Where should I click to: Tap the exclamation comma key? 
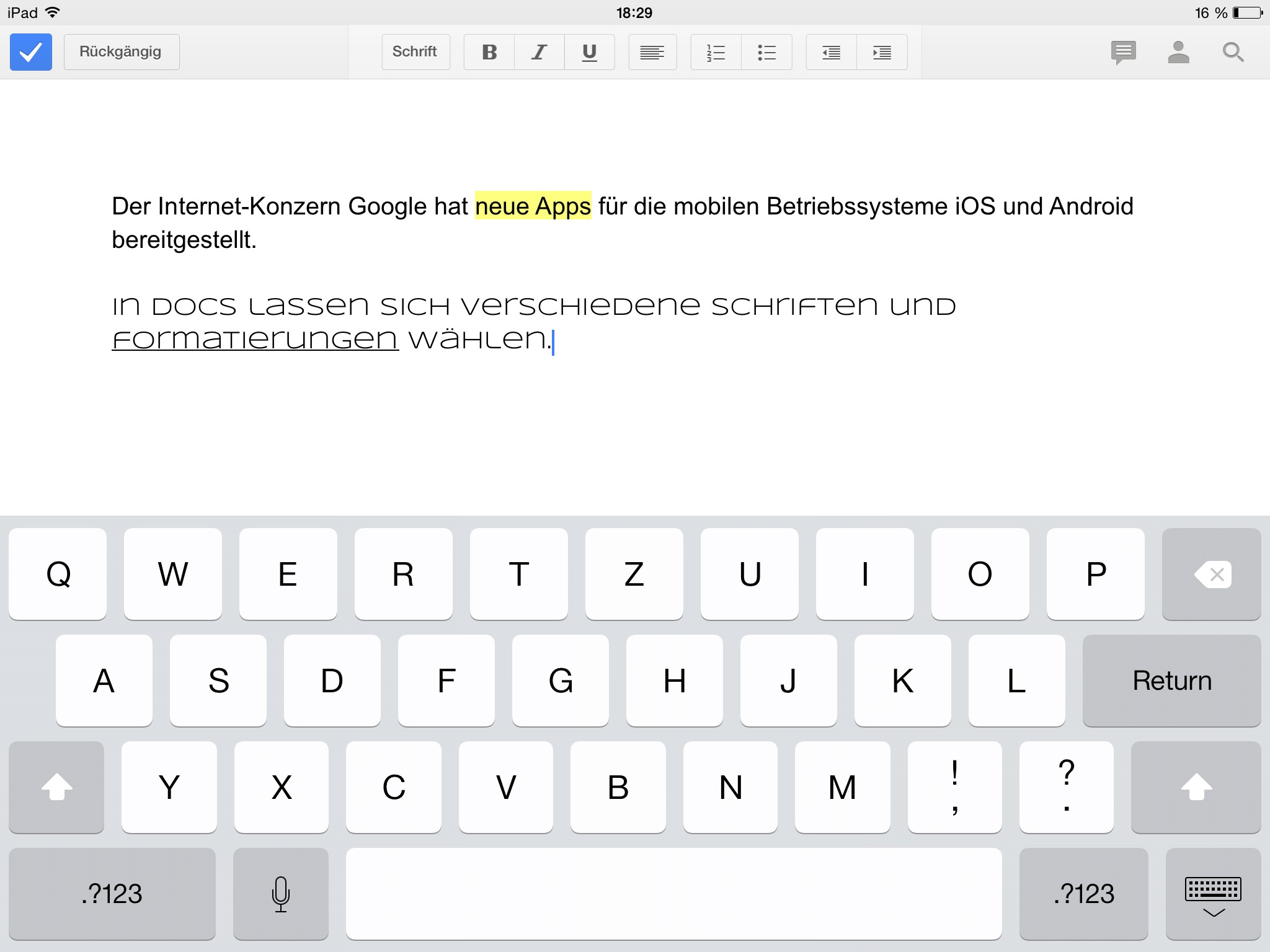pyautogui.click(x=955, y=787)
